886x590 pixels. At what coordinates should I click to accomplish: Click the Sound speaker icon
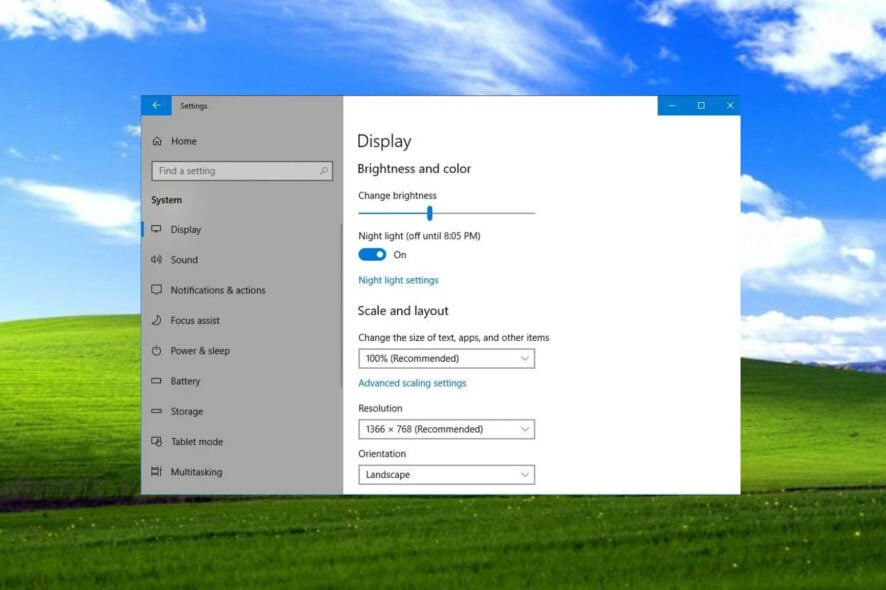pos(157,260)
